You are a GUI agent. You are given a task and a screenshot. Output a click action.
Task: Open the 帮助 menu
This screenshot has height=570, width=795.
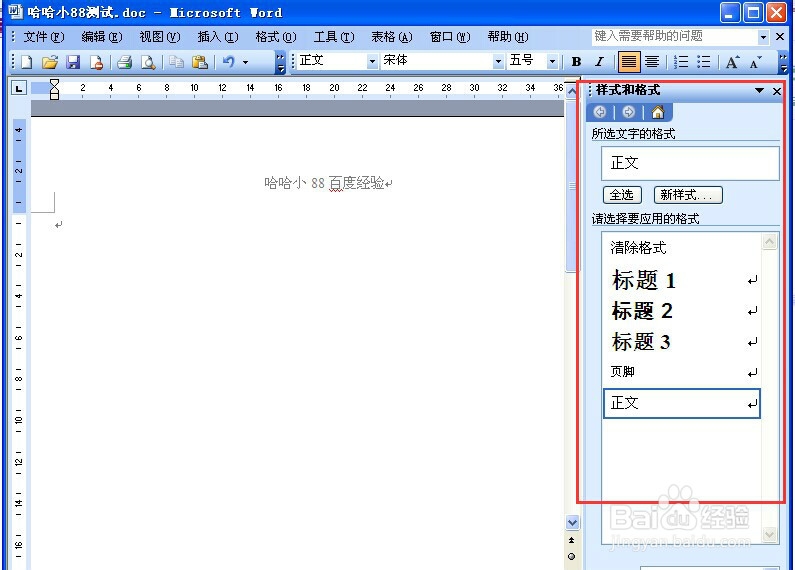point(508,37)
